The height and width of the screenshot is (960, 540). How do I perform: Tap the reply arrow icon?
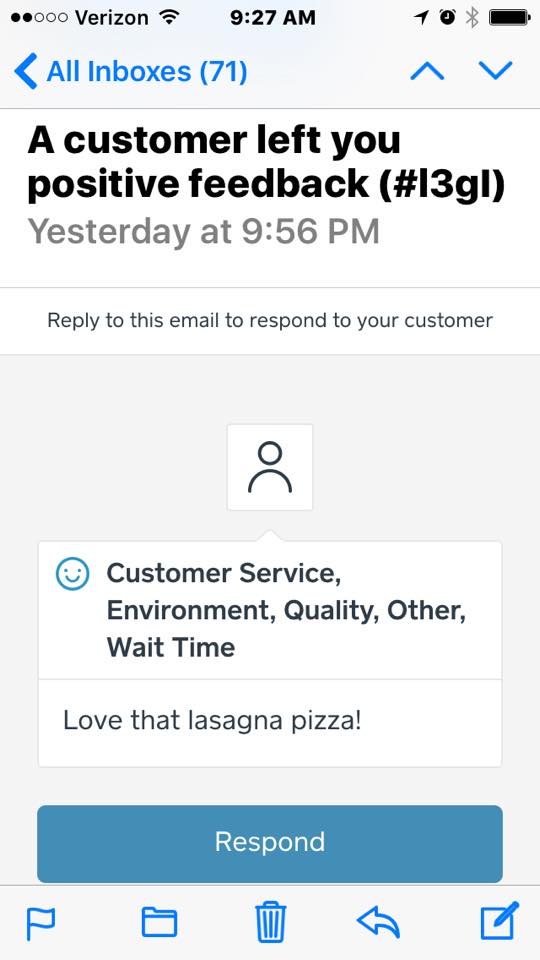[x=378, y=922]
